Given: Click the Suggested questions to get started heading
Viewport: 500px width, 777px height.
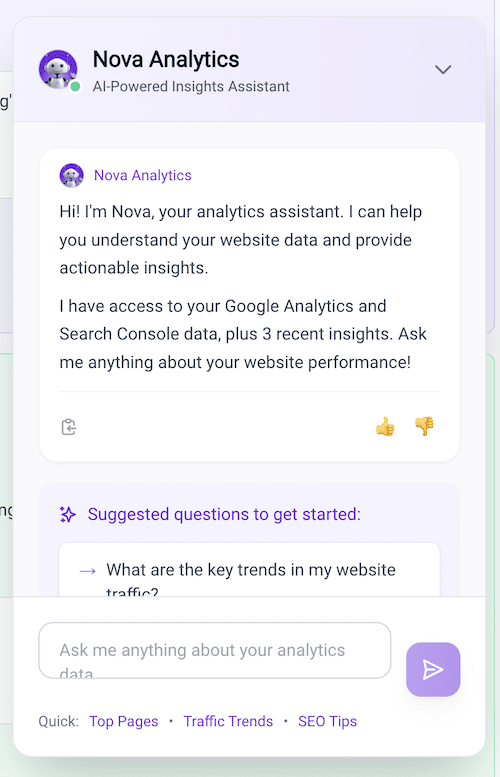Looking at the screenshot, I should click(x=224, y=514).
